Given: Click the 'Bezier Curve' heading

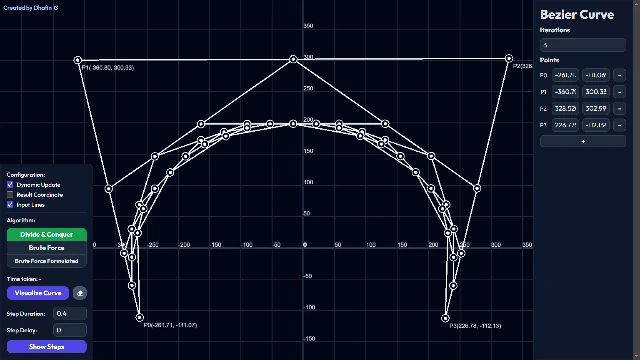Looking at the screenshot, I should coord(577,15).
